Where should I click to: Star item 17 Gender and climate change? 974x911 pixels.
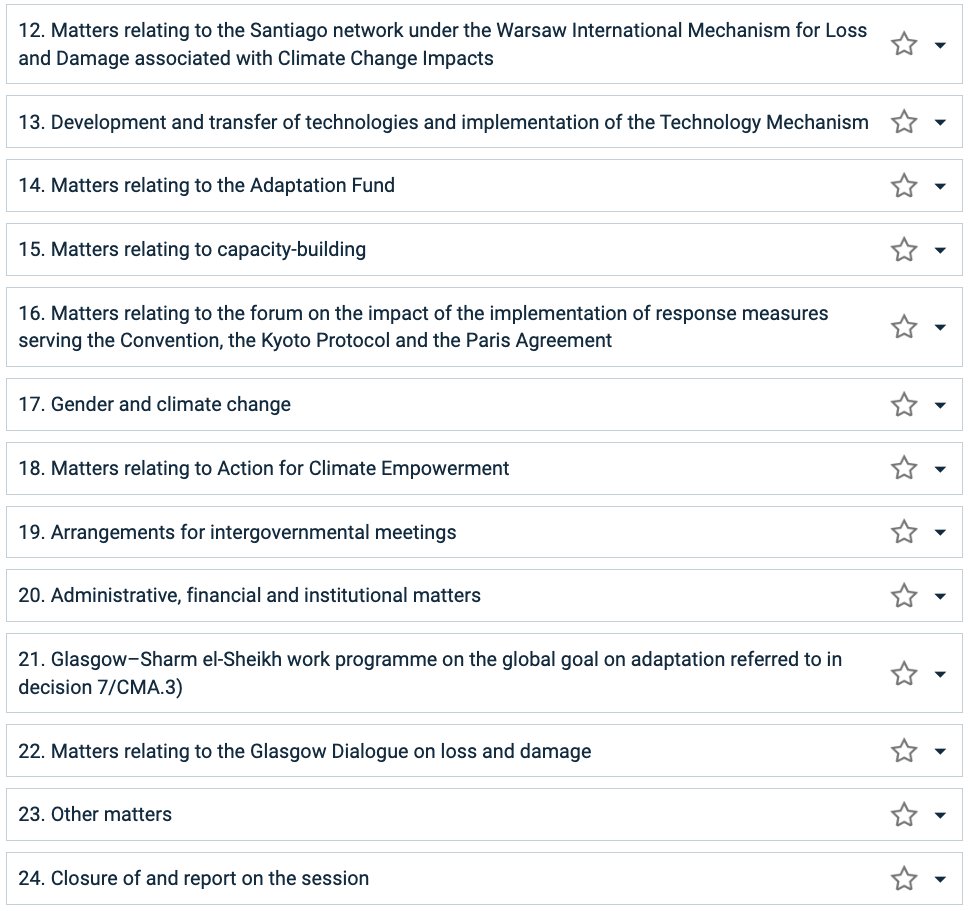point(904,405)
